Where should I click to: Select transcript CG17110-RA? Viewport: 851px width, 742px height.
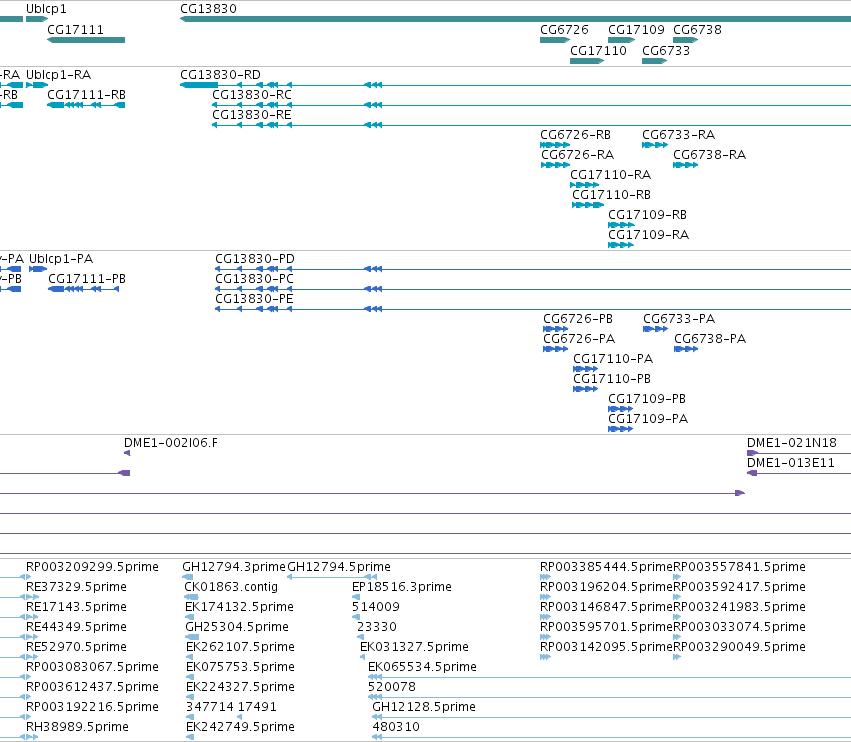[585, 185]
